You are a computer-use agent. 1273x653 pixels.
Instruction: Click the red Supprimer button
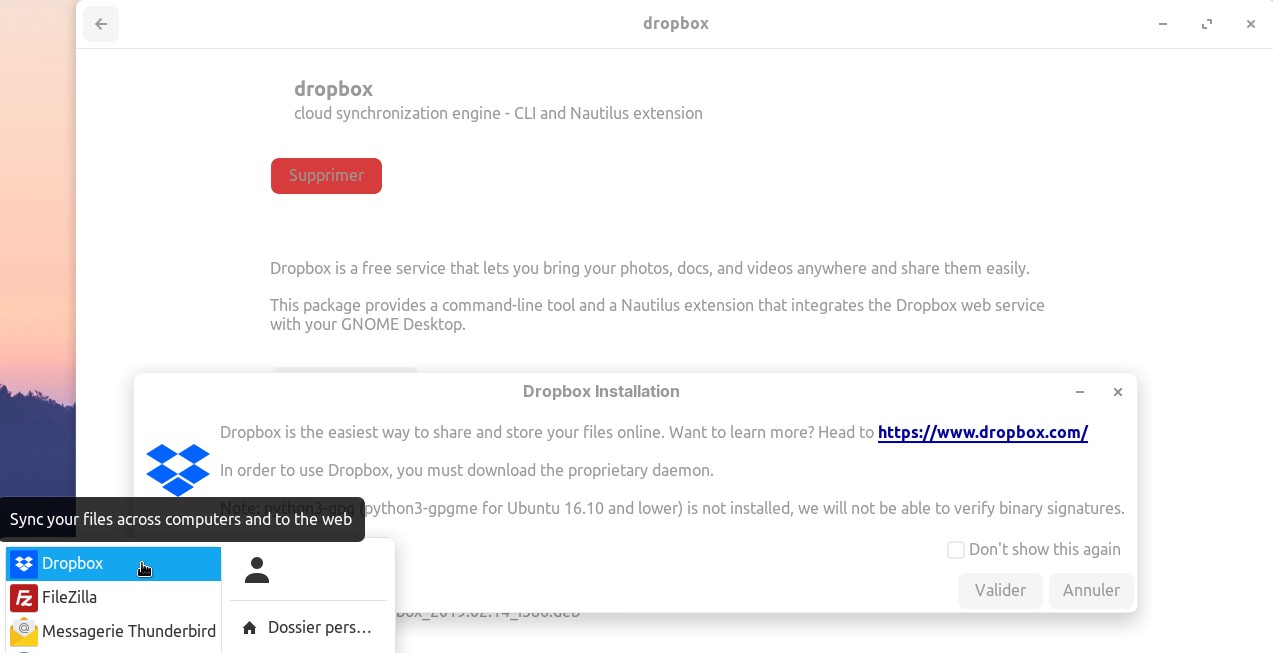[x=326, y=176]
